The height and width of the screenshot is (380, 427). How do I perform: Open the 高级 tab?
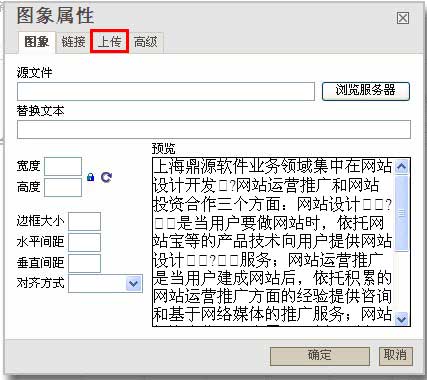pyautogui.click(x=146, y=42)
